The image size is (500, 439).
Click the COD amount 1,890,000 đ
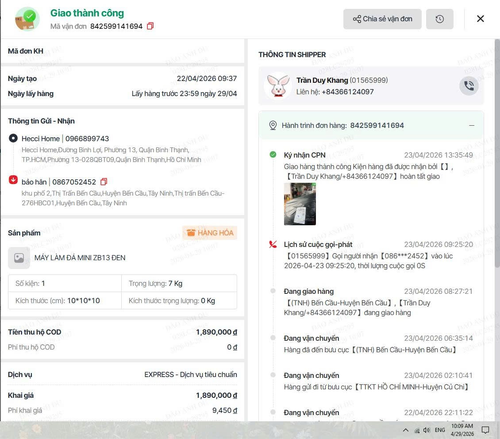(216, 332)
